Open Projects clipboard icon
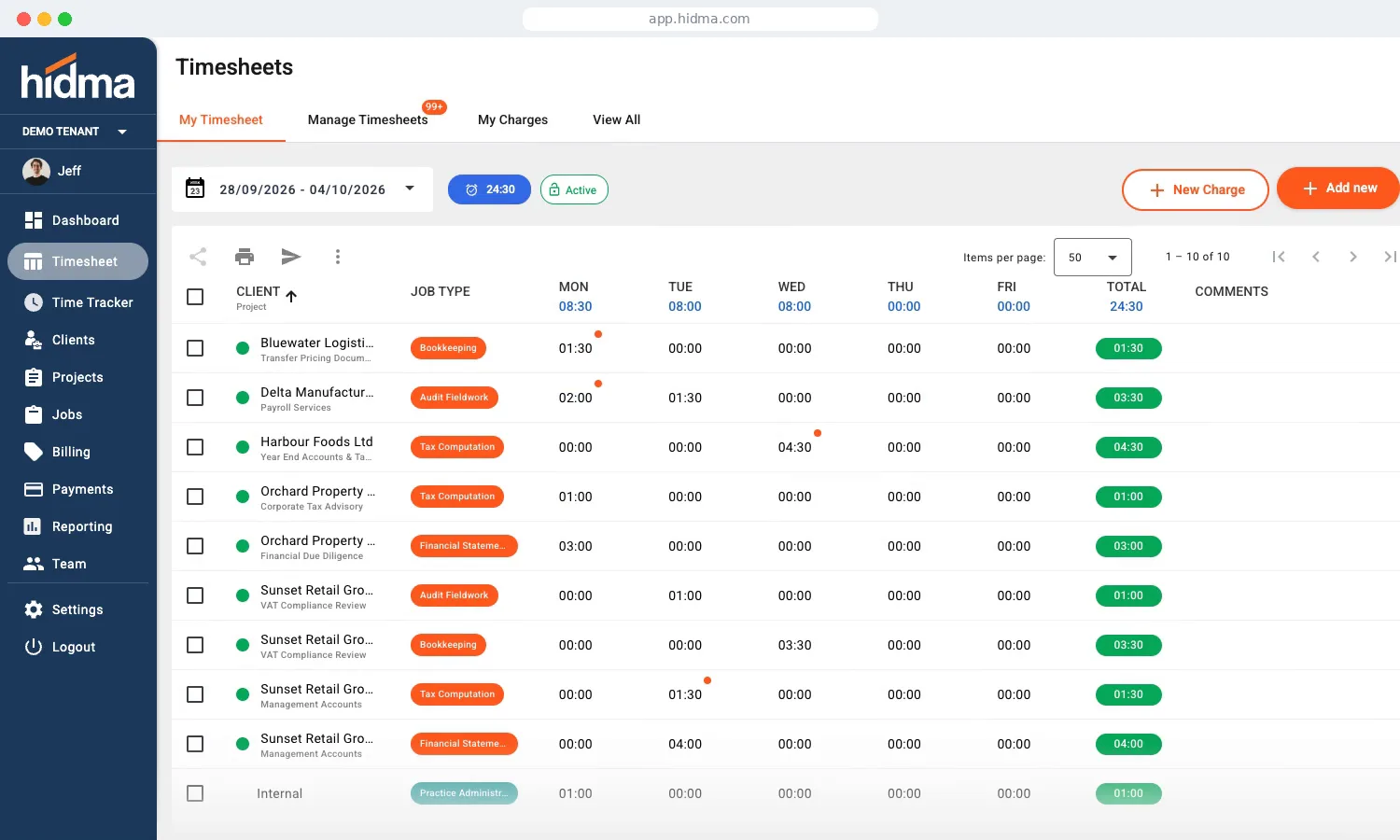This screenshot has width=1400, height=840. point(34,377)
